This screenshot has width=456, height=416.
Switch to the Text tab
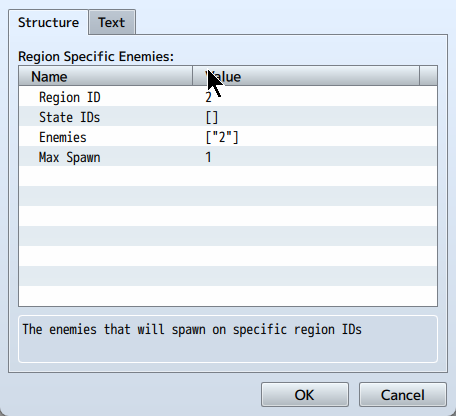click(112, 22)
